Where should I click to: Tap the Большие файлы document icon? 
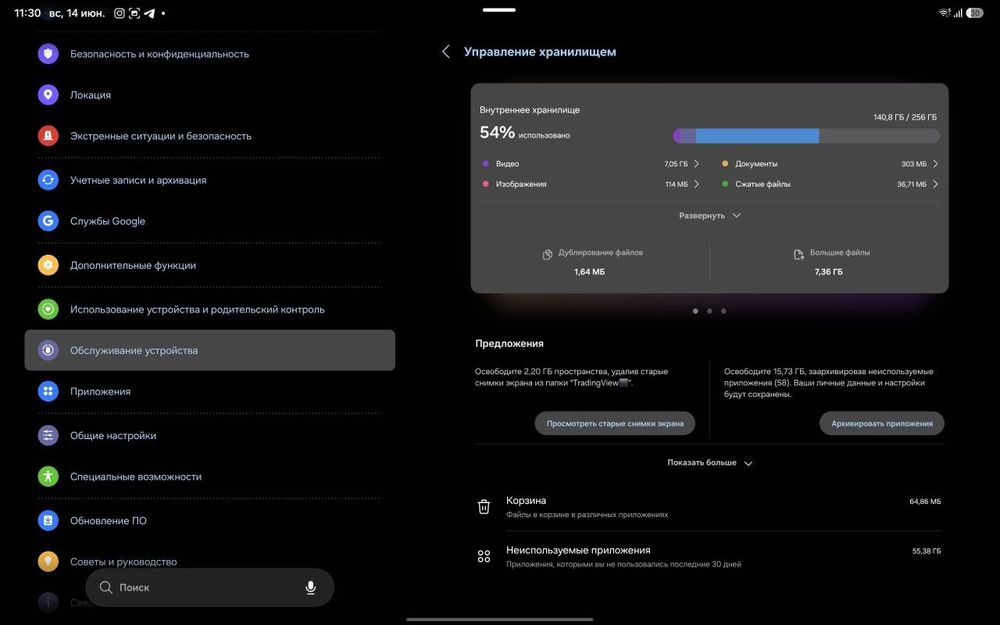pos(798,254)
